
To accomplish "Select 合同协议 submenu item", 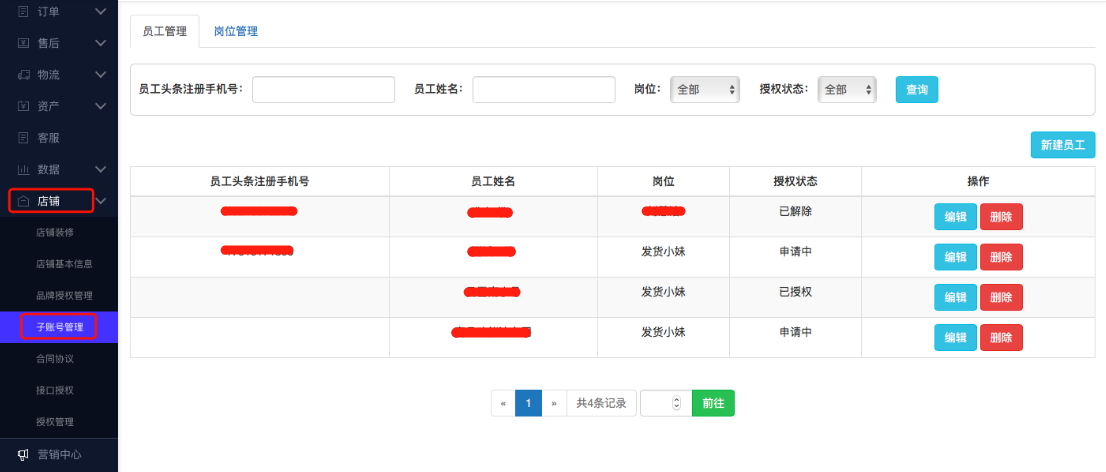I will pos(55,358).
